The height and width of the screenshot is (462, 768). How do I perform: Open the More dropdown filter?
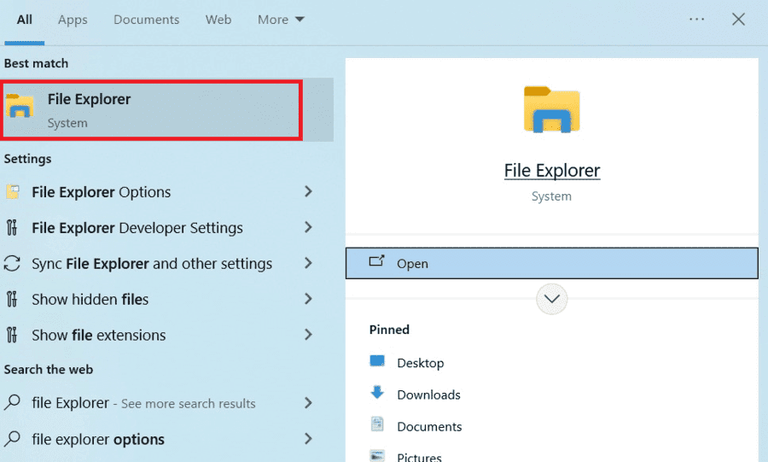(281, 20)
